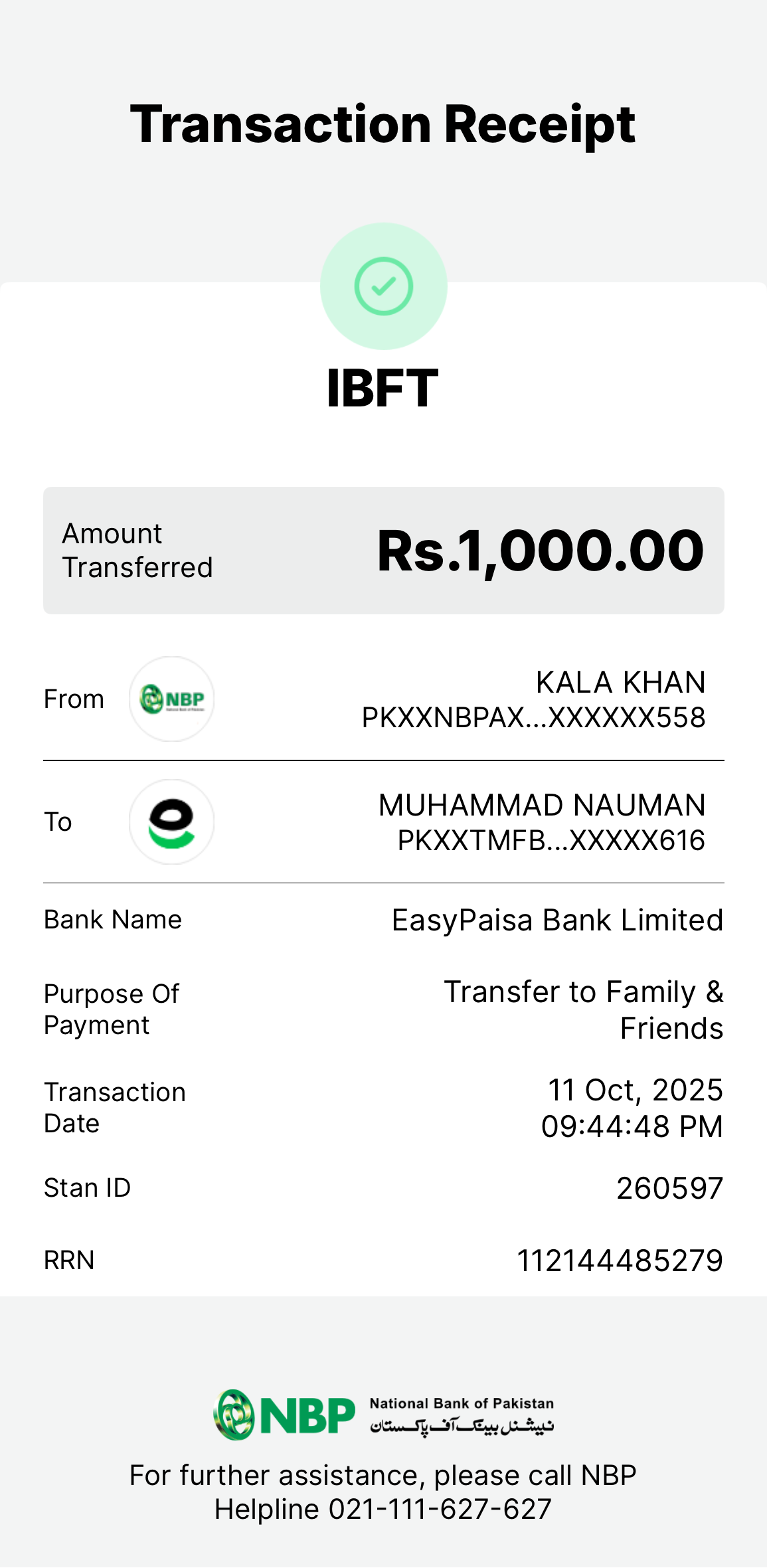
Task: Tap NBP Helpline number 021-111-627-627
Action: (440, 1509)
